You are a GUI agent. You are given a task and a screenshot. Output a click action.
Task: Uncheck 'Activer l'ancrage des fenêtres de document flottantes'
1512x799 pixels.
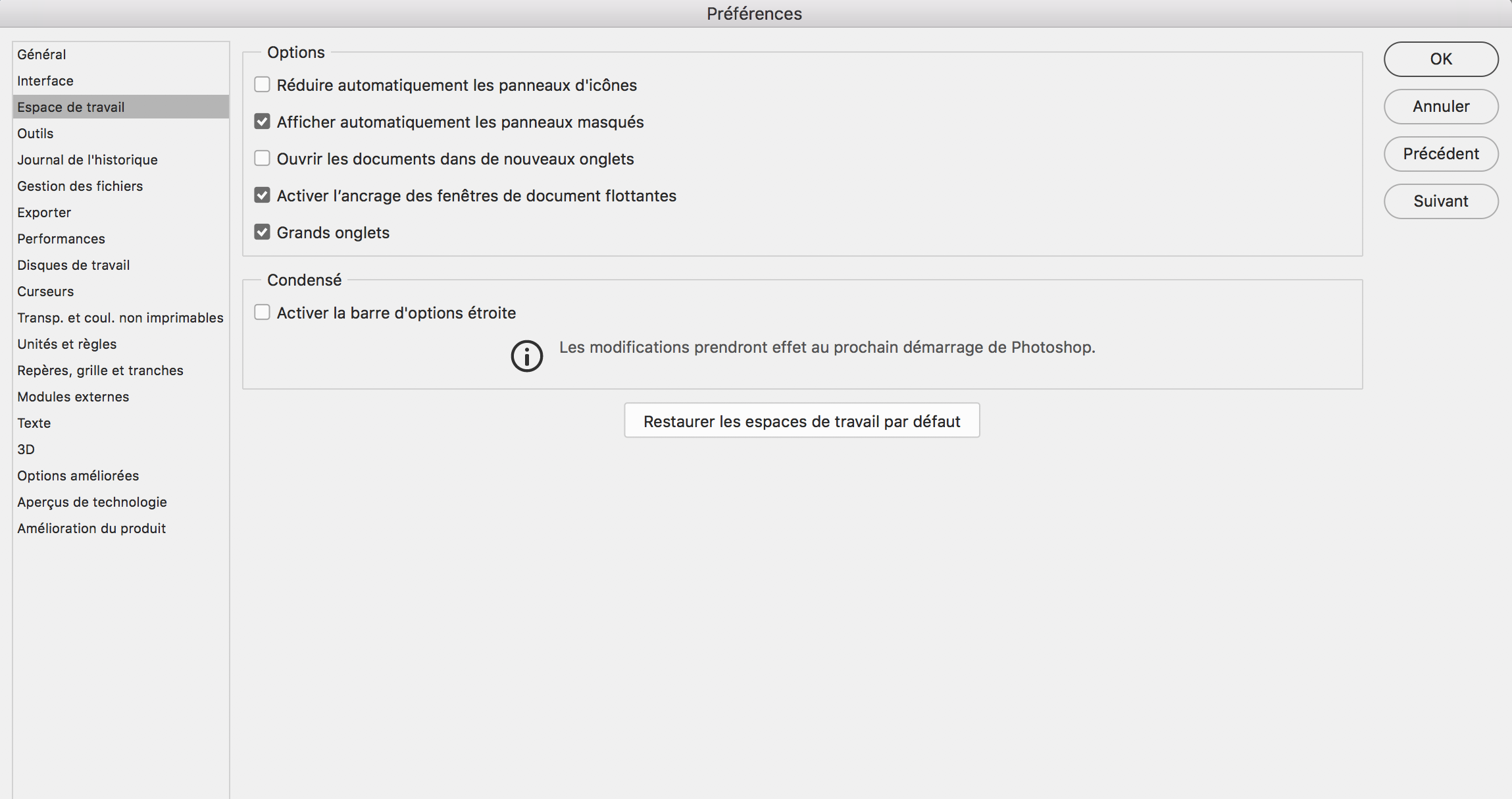(263, 195)
